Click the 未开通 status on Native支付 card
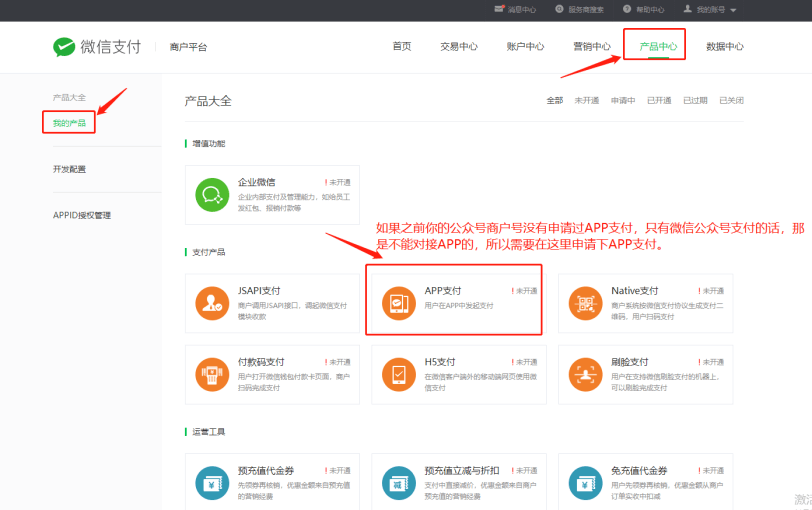The height and width of the screenshot is (510, 812). point(711,290)
